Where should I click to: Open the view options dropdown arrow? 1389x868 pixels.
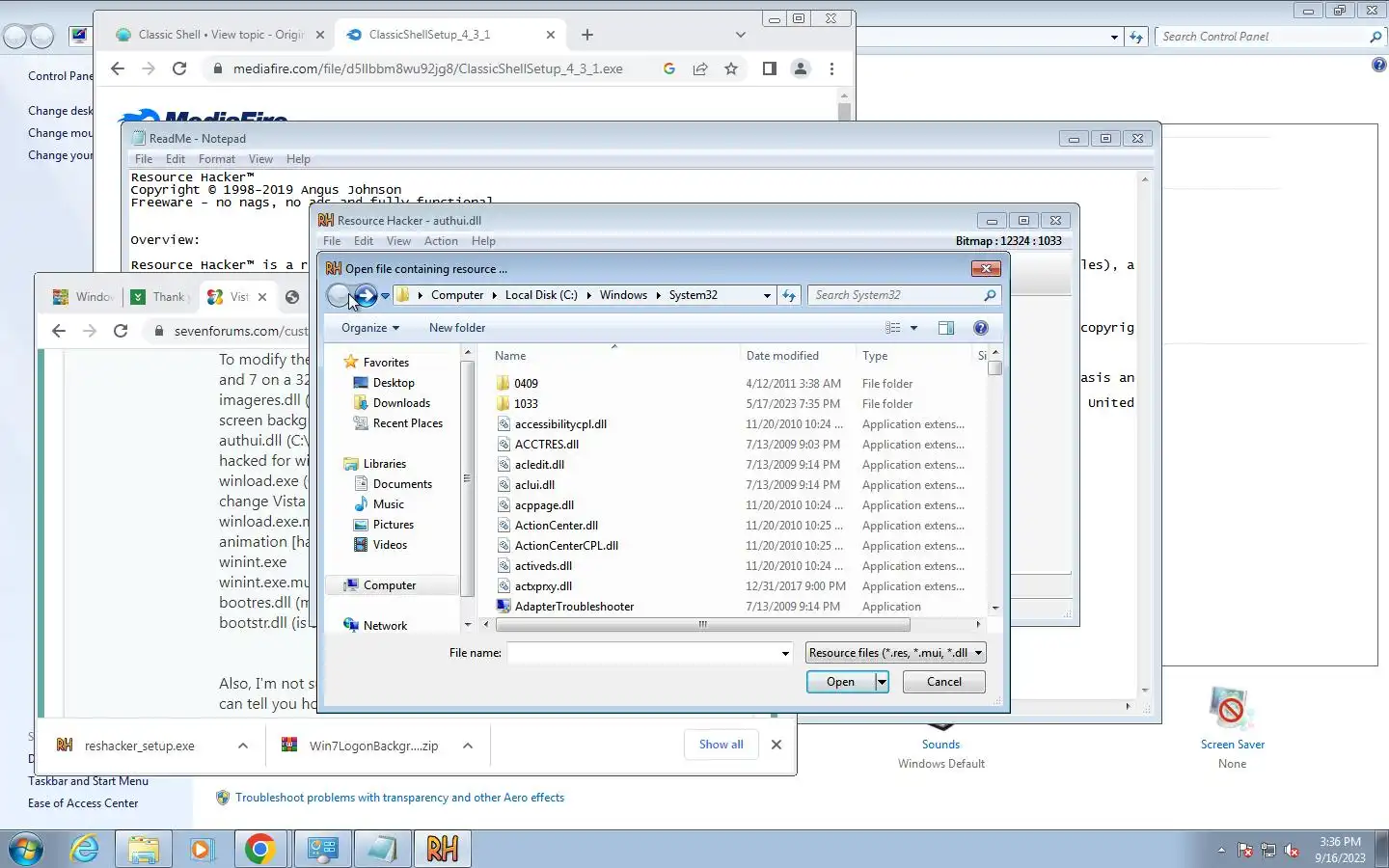913,328
